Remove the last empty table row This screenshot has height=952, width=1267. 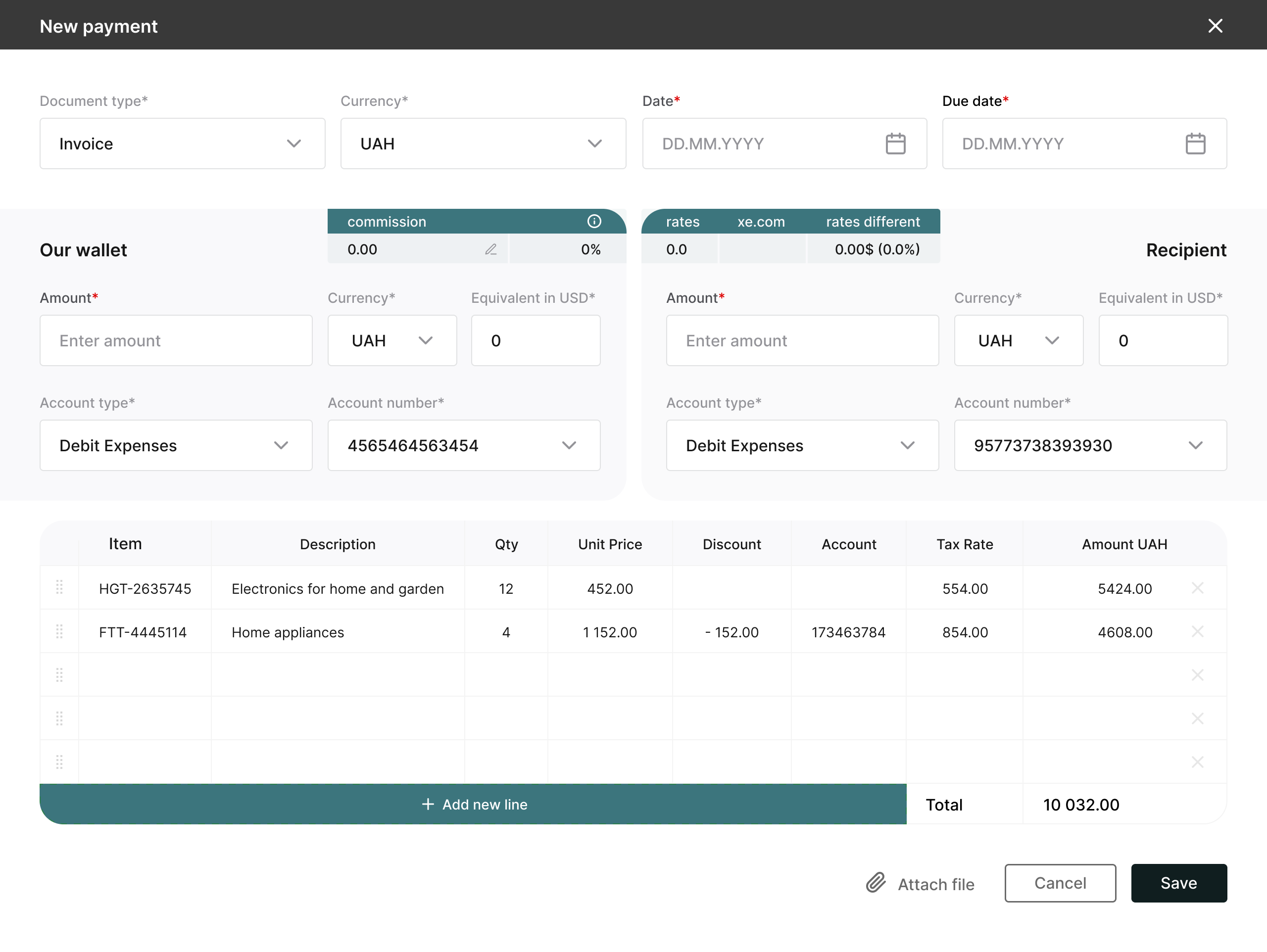pyautogui.click(x=1197, y=762)
